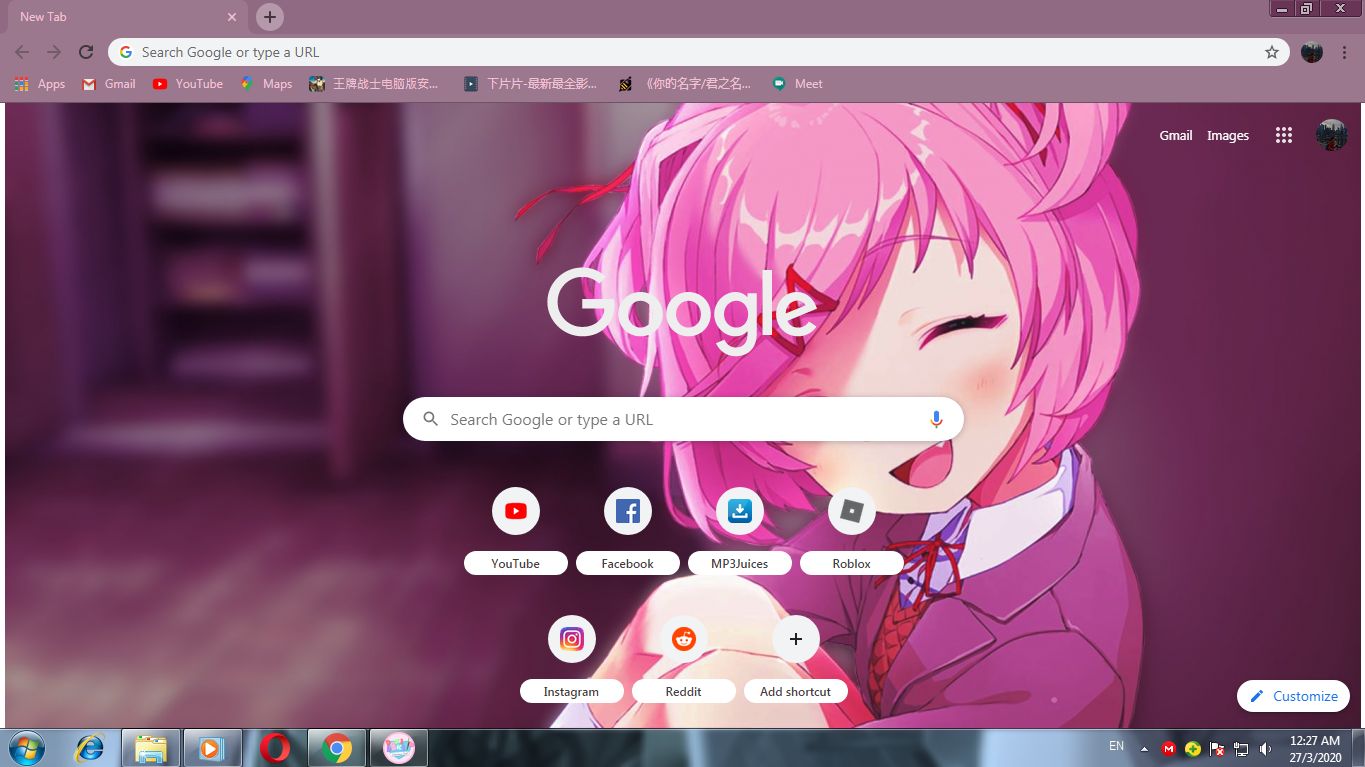Click inside the Google search box

[683, 418]
